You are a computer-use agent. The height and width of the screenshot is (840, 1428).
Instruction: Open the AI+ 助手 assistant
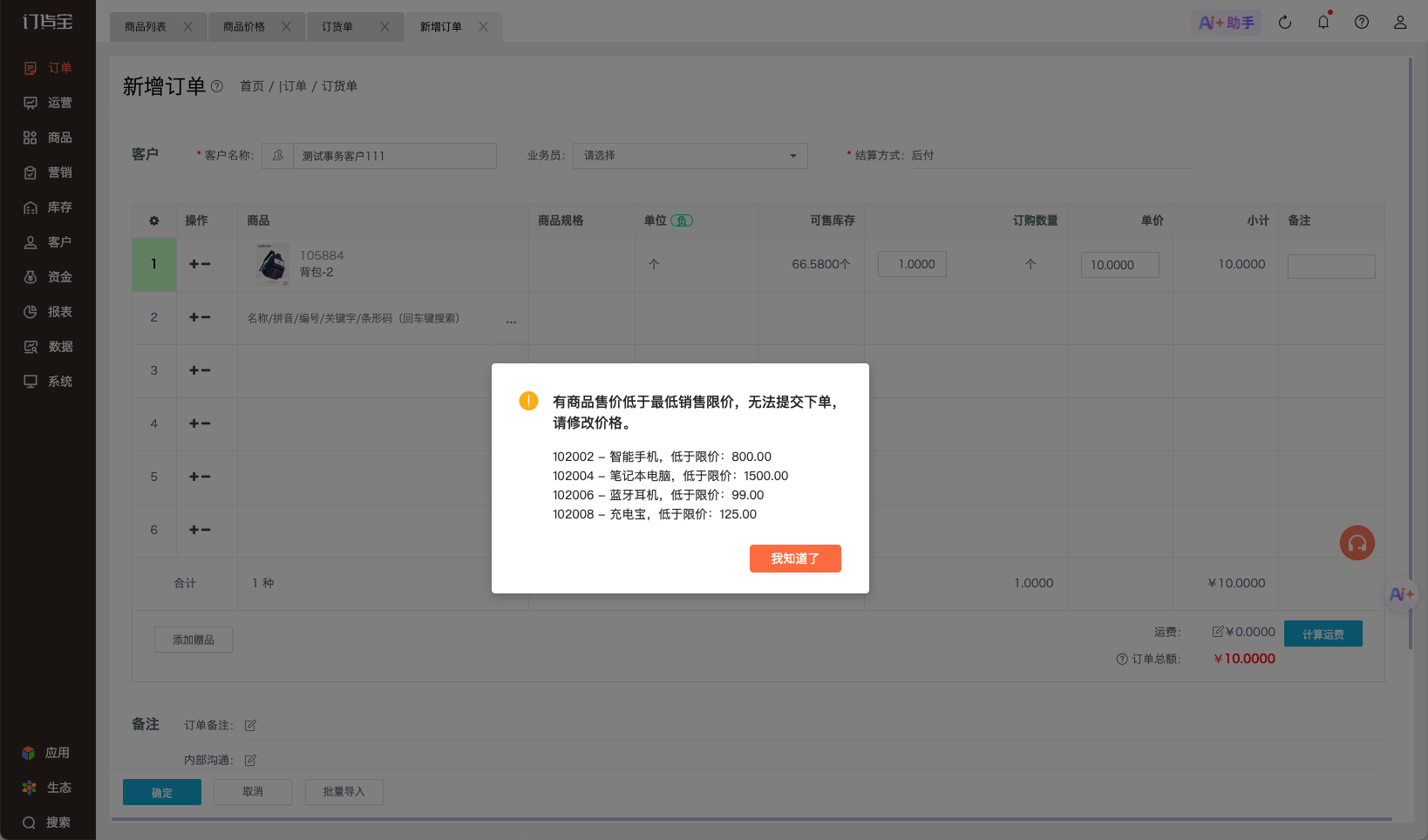click(x=1227, y=23)
